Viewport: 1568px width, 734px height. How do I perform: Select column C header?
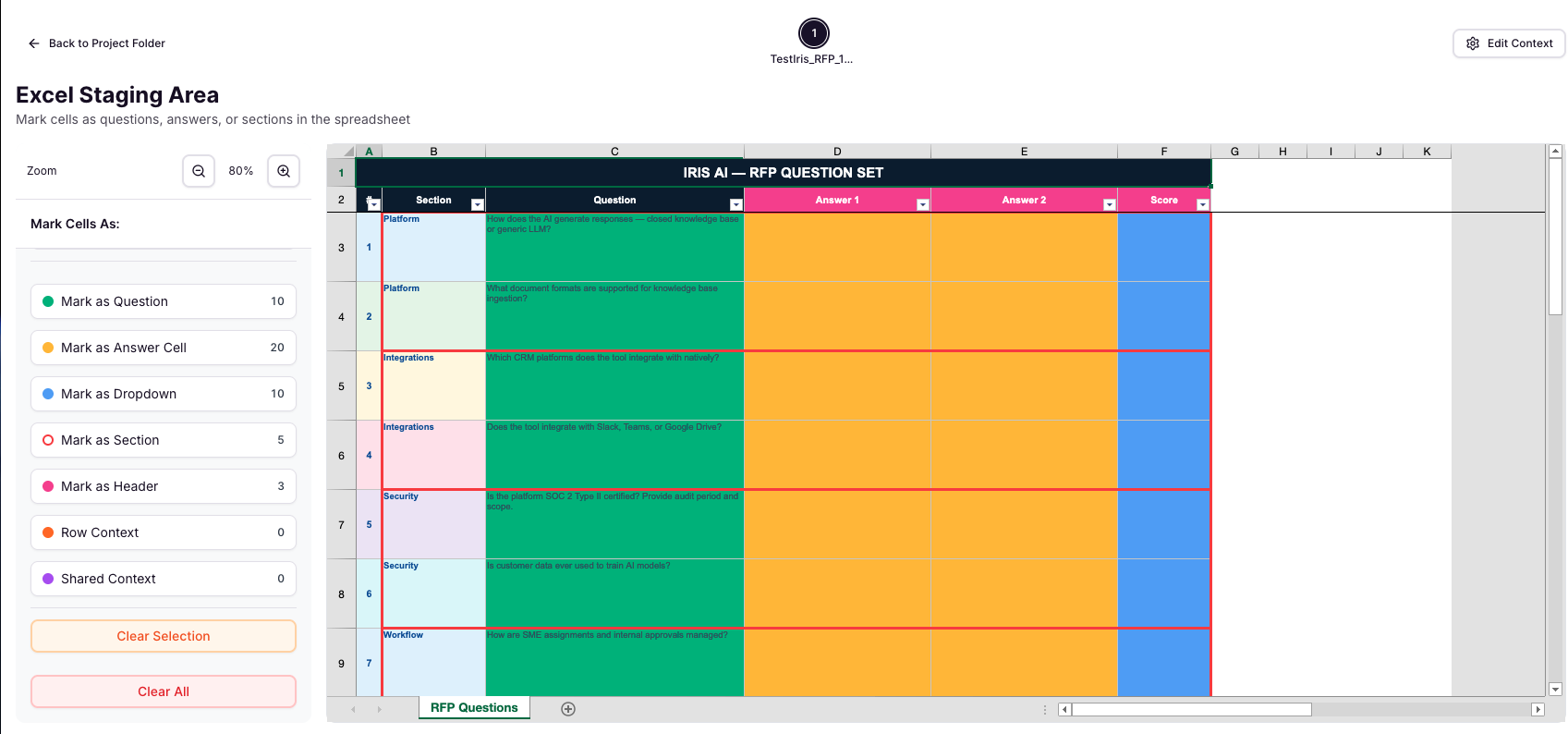click(614, 152)
